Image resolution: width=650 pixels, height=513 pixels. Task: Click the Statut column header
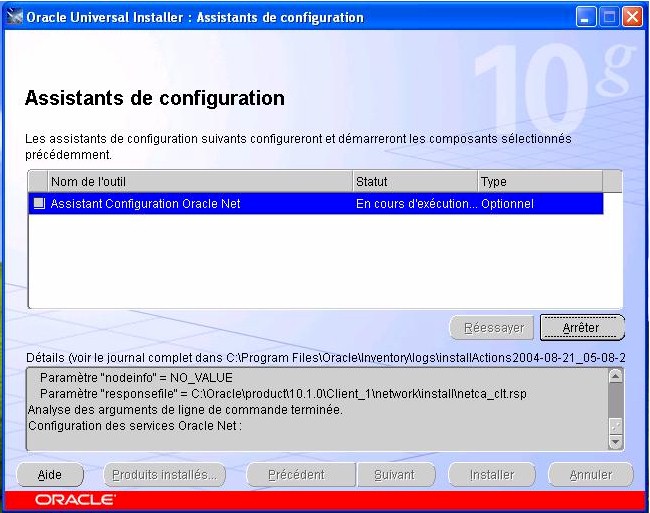tap(415, 181)
